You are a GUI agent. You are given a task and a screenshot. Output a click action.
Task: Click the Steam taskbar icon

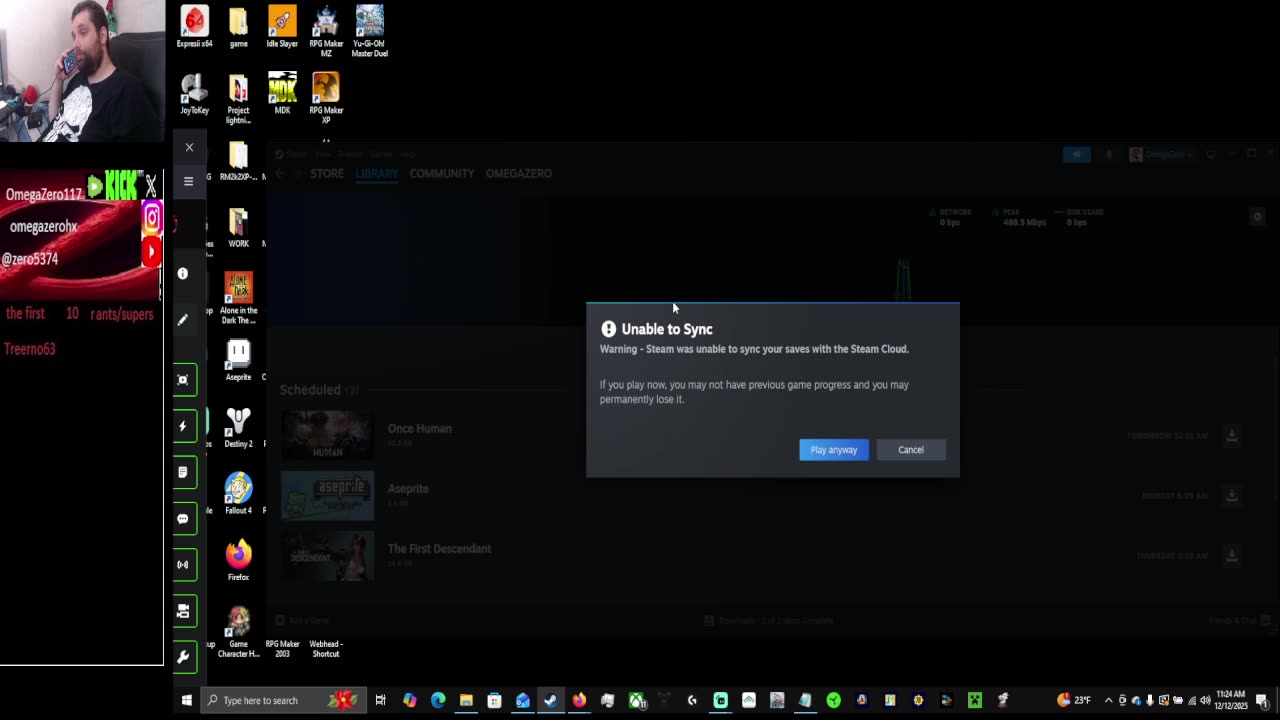point(550,700)
